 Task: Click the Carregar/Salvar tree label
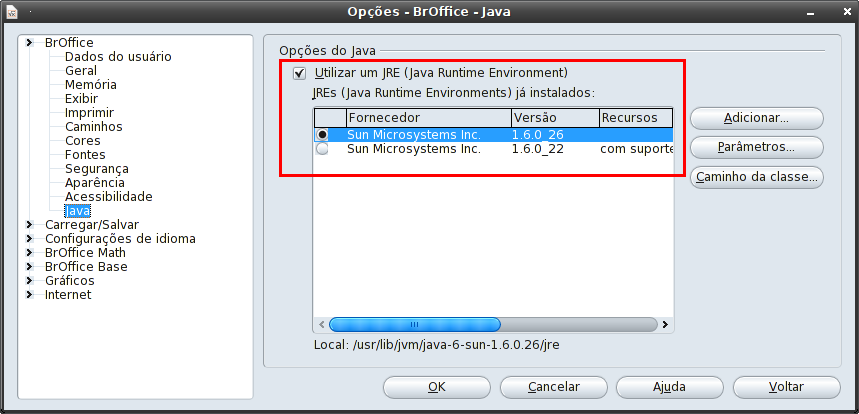(92, 225)
